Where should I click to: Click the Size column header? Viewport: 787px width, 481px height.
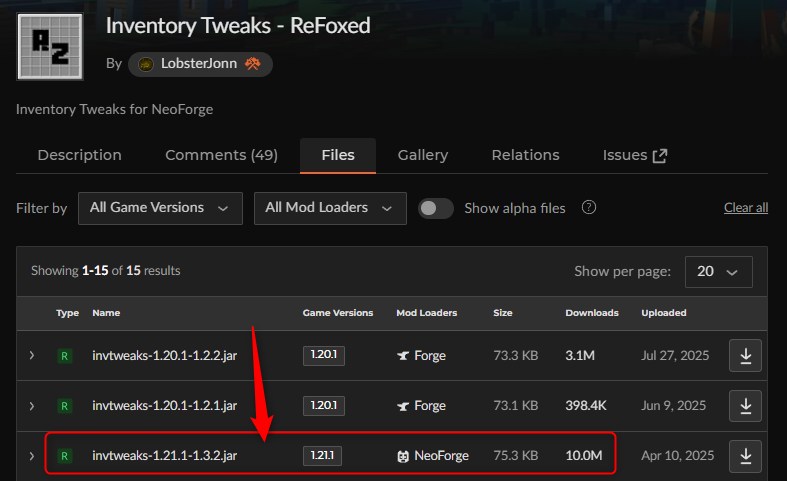pyautogui.click(x=502, y=313)
